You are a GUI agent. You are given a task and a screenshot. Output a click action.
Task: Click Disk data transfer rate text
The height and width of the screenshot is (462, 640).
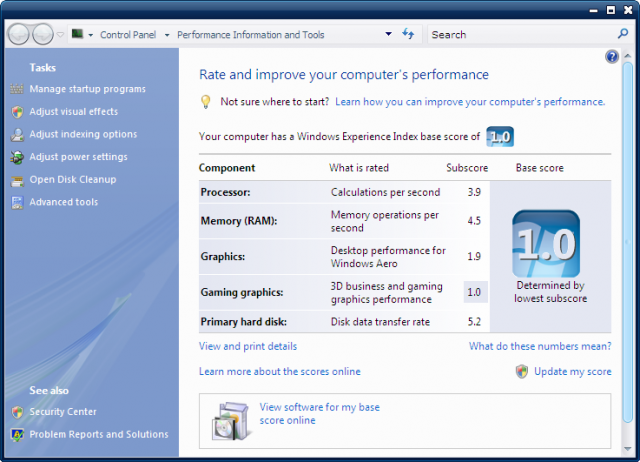(x=380, y=322)
